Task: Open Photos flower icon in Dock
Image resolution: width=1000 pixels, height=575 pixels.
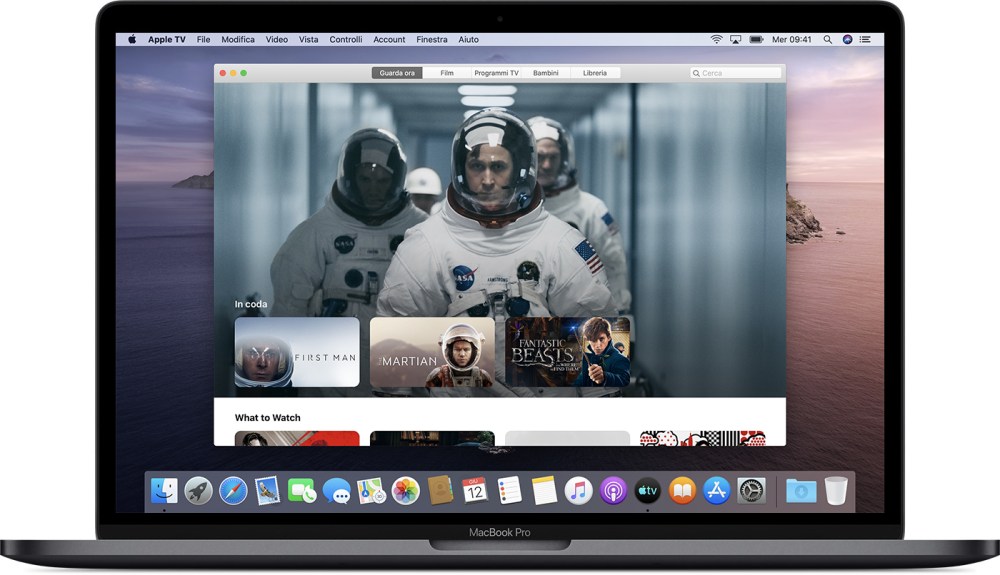Action: click(405, 491)
